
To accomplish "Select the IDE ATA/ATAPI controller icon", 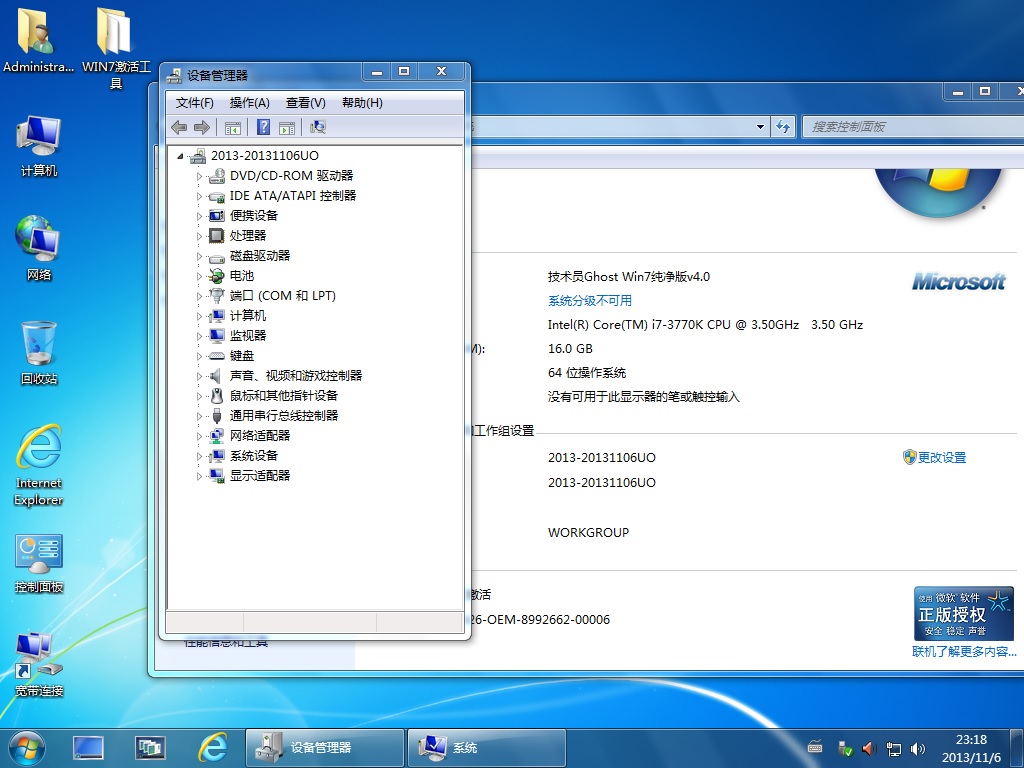I will 217,196.
